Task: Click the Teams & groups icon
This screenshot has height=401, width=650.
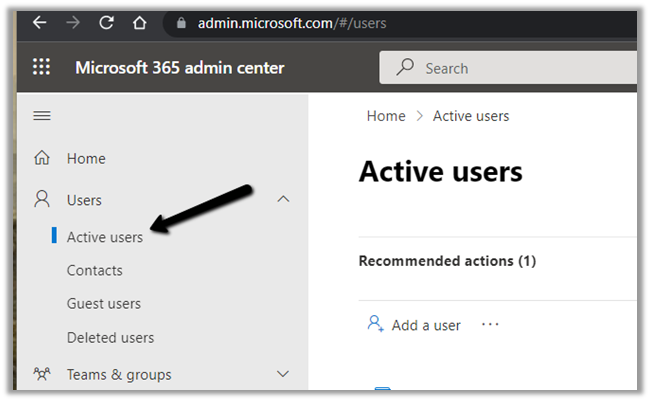Action: click(42, 375)
